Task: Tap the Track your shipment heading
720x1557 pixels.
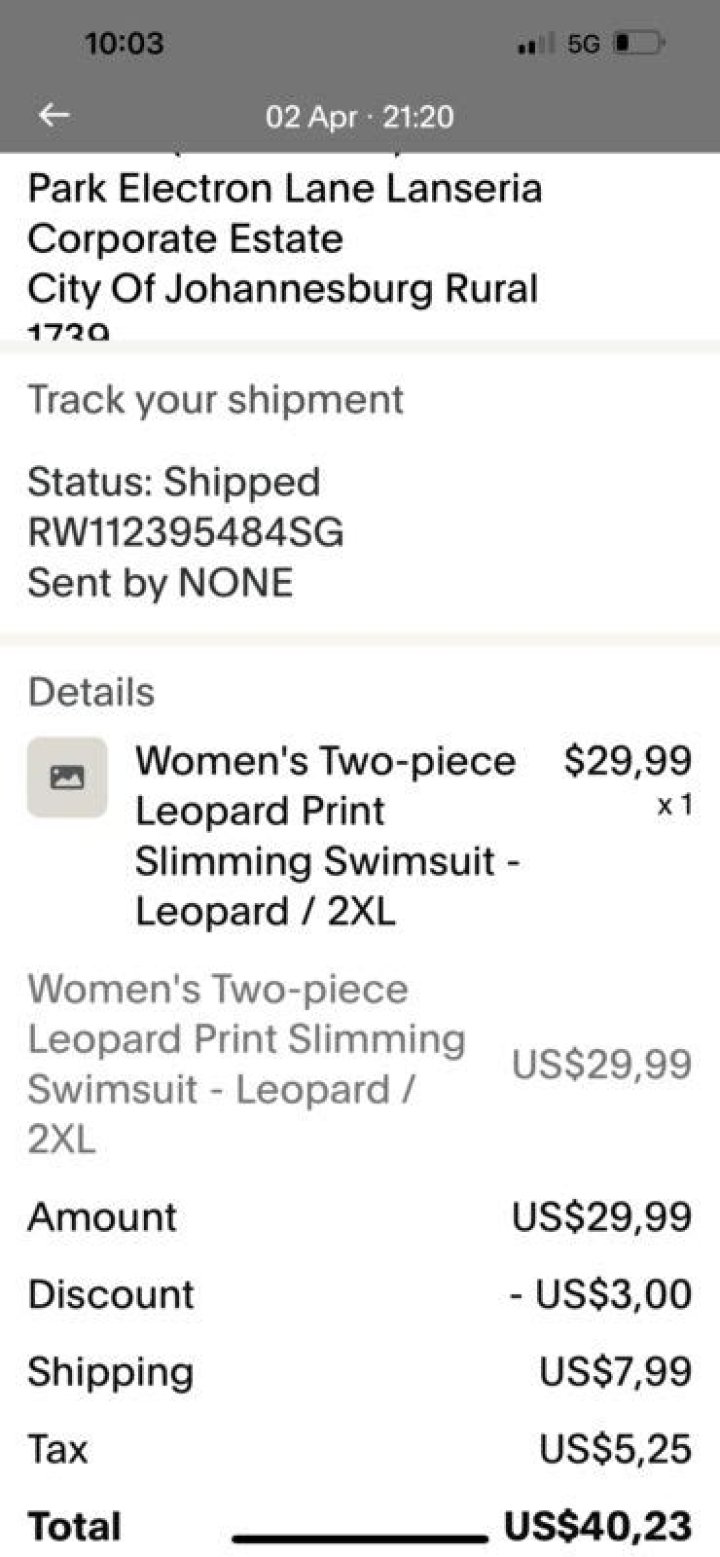Action: tap(215, 399)
